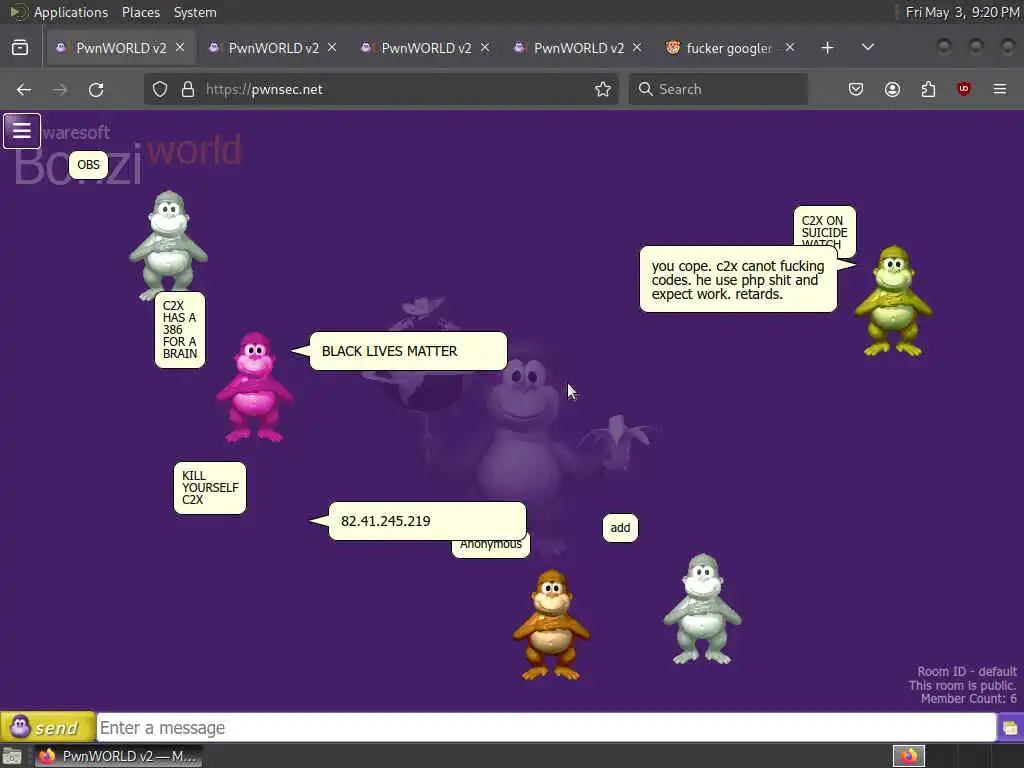Click the uBlock Origin toolbar icon
This screenshot has width=1024, height=768.
(x=964, y=89)
